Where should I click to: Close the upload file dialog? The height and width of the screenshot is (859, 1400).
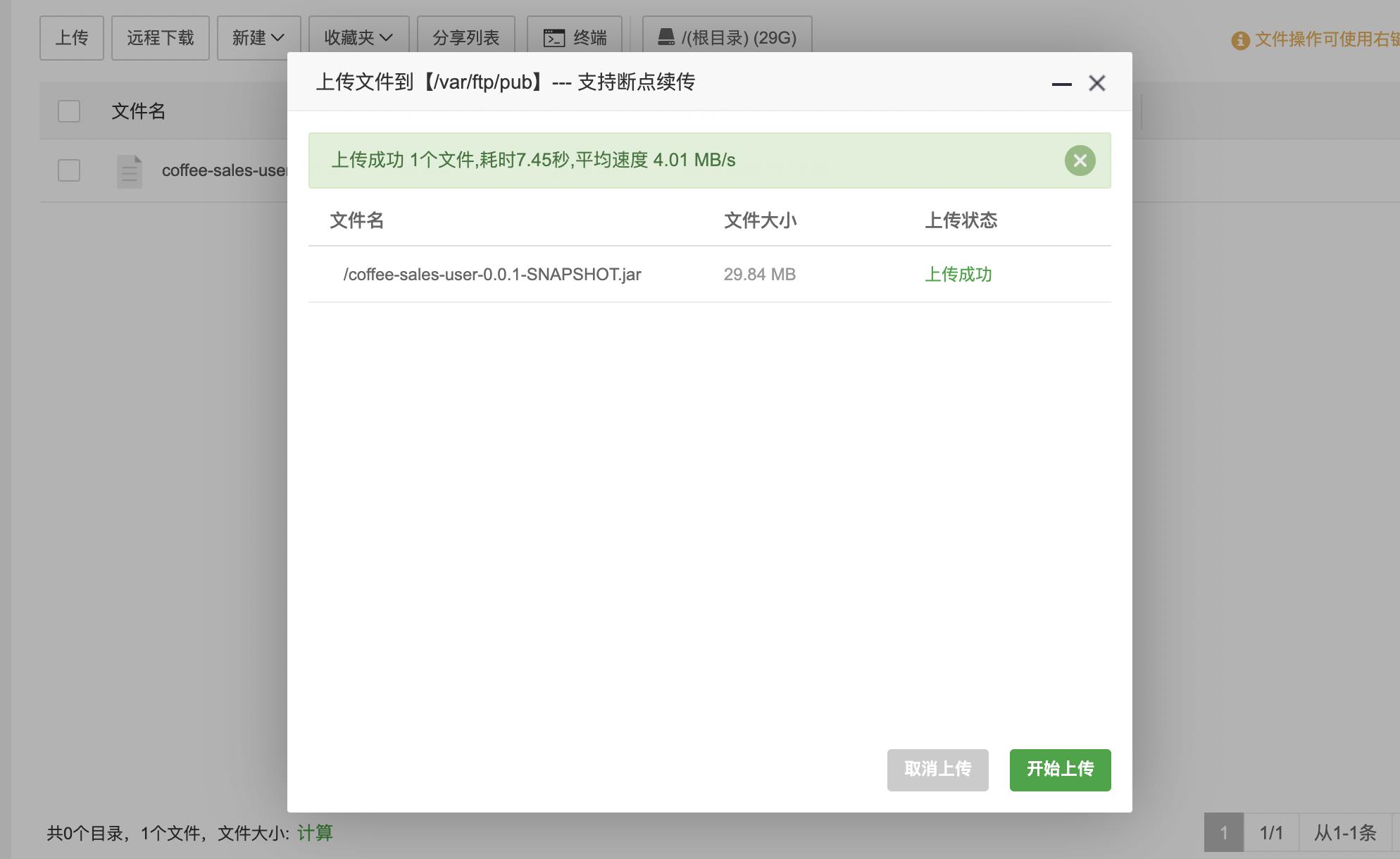[x=1096, y=83]
